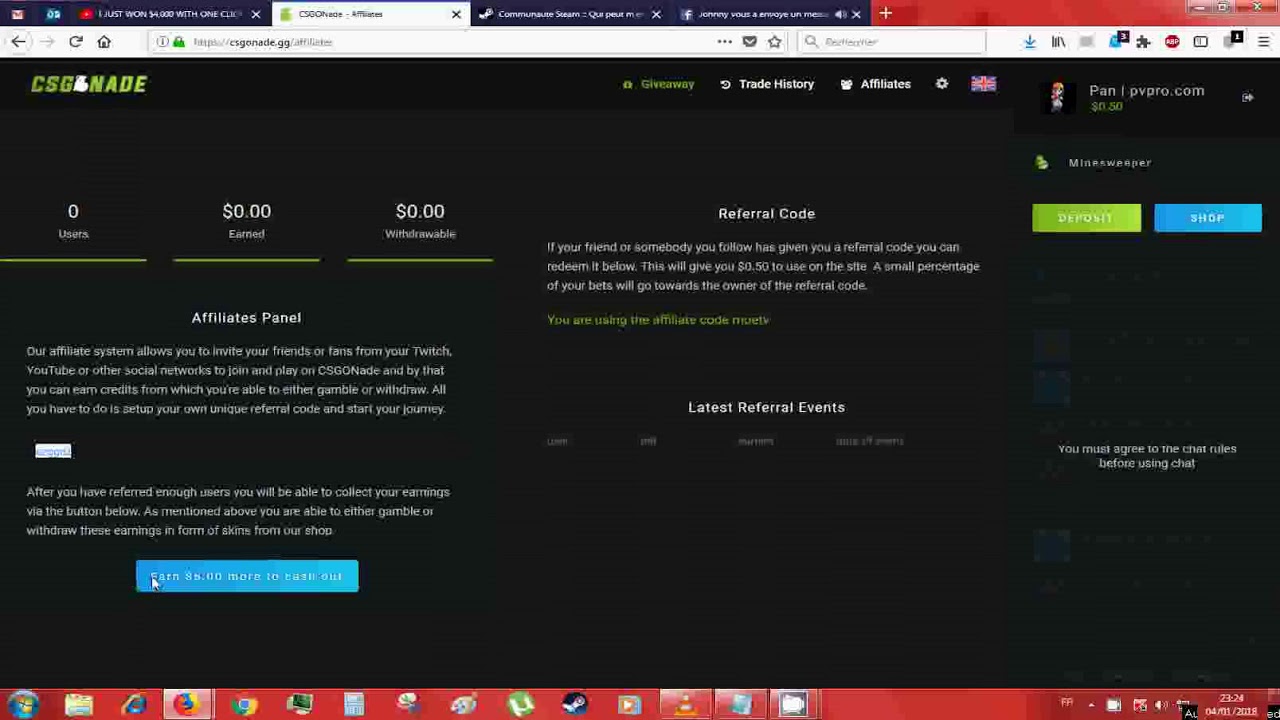Open VLC from the taskbar
This screenshot has width=1280, height=720.
click(684, 705)
